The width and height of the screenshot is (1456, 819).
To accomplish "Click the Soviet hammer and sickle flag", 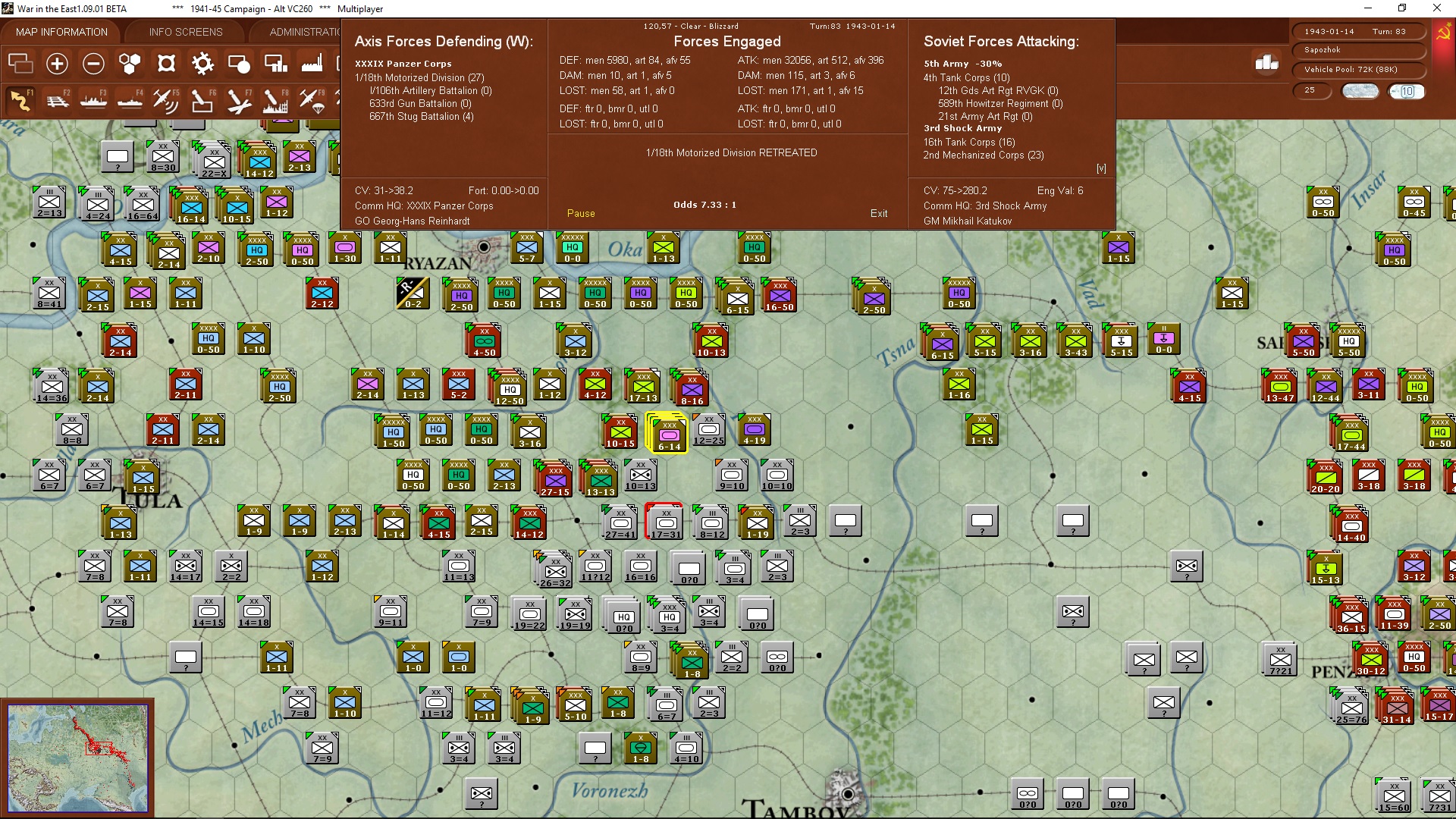I will pos(1443,33).
